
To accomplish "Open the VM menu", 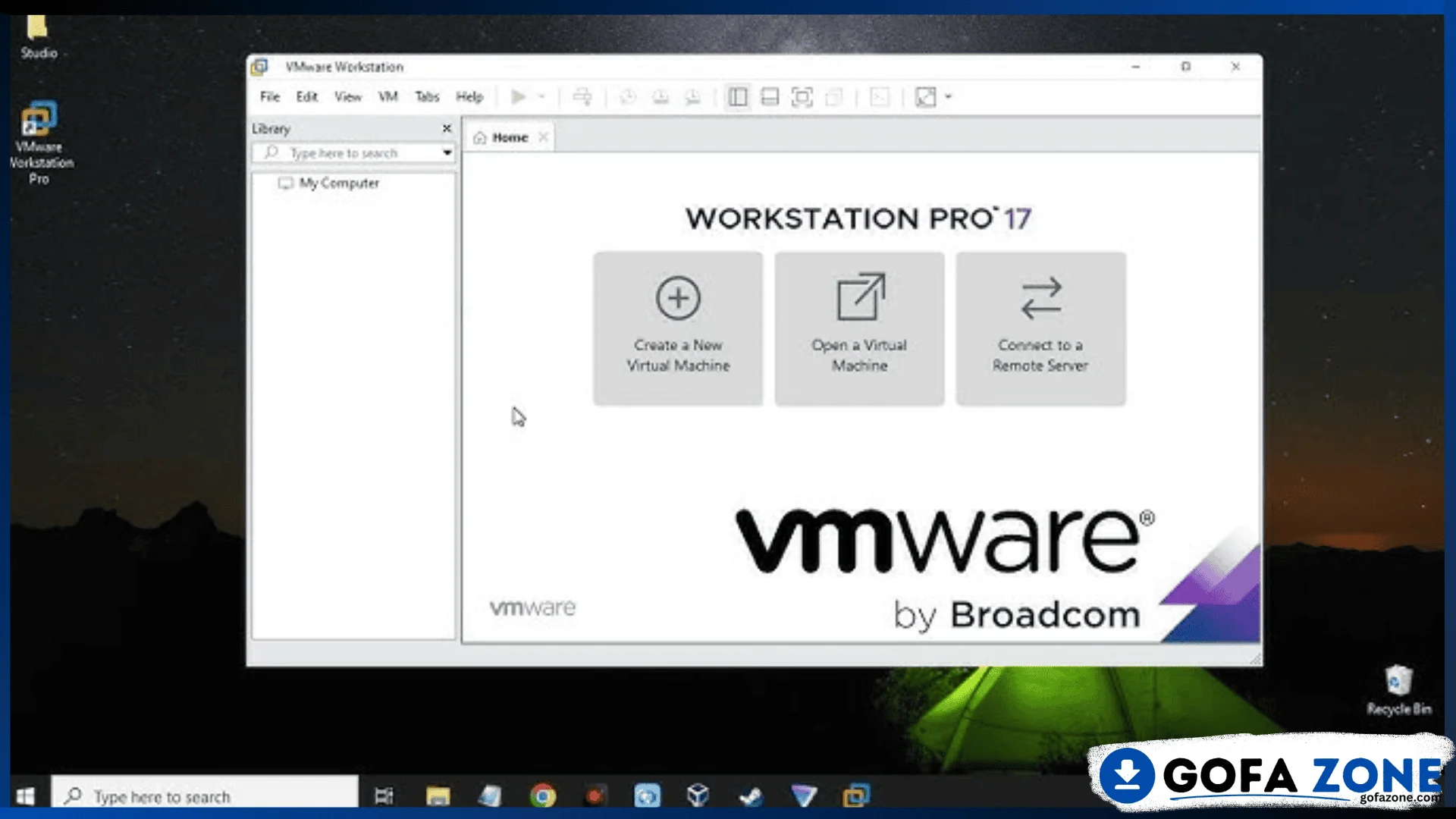I will (x=388, y=97).
